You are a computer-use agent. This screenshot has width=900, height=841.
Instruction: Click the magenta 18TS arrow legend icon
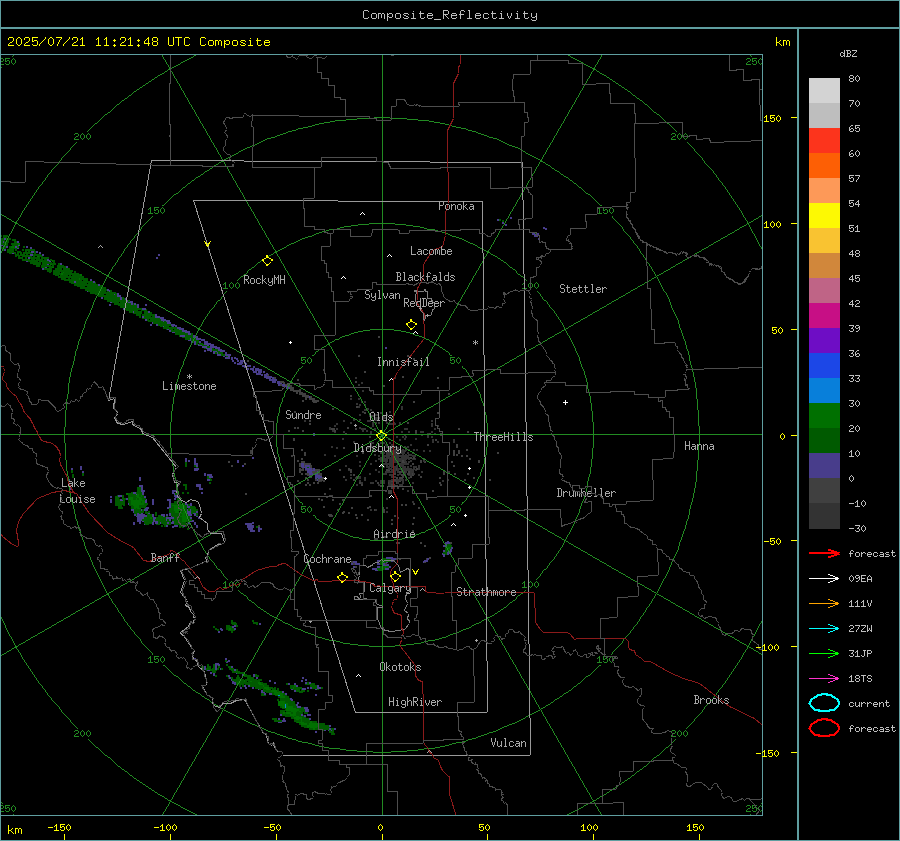(x=824, y=679)
